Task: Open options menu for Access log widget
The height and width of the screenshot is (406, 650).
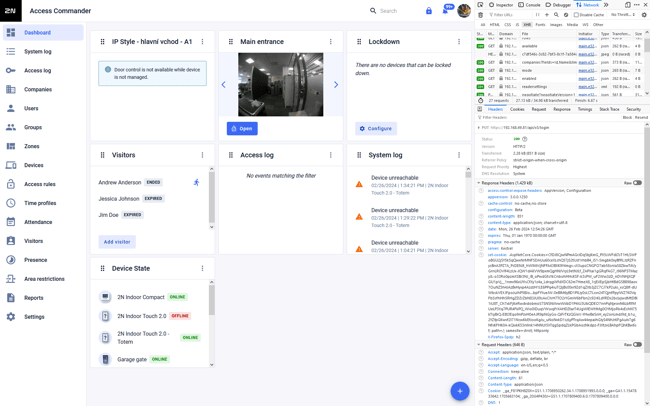Action: click(331, 155)
